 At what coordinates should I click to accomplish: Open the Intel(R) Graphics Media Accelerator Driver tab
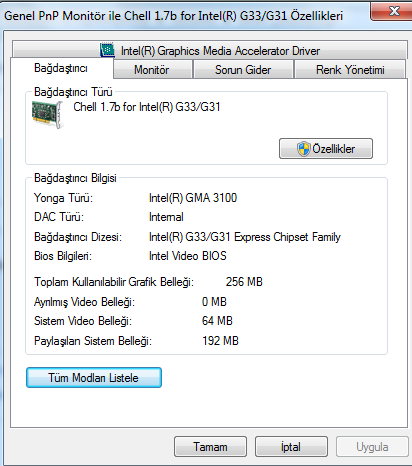[210, 50]
